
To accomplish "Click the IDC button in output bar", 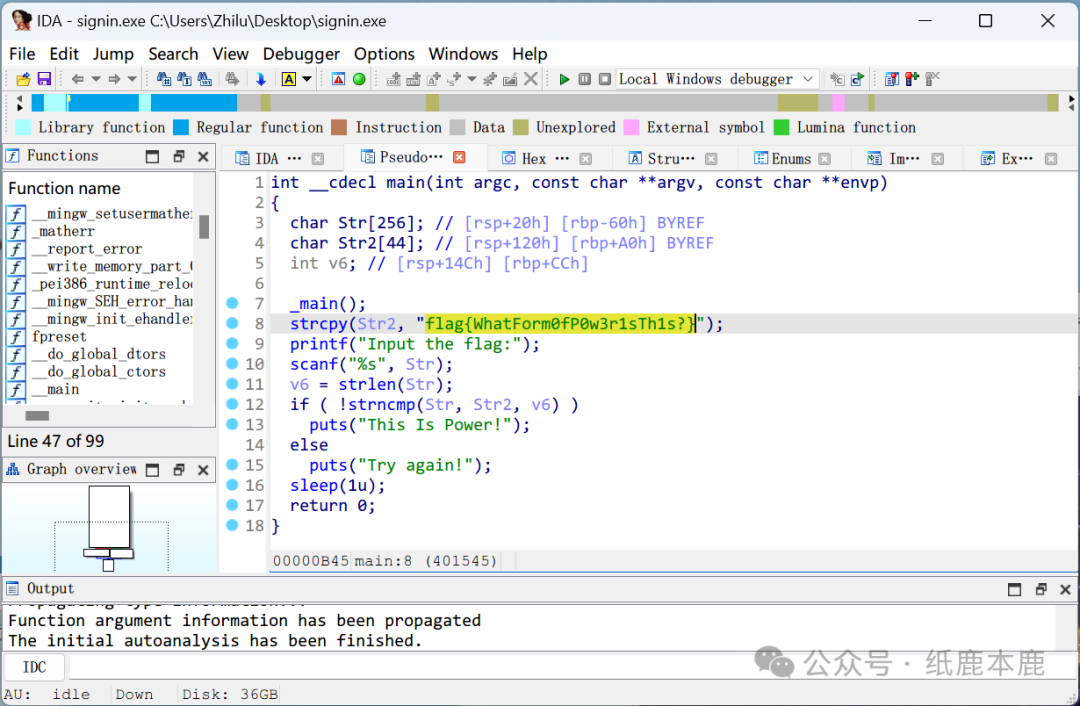I will [35, 667].
